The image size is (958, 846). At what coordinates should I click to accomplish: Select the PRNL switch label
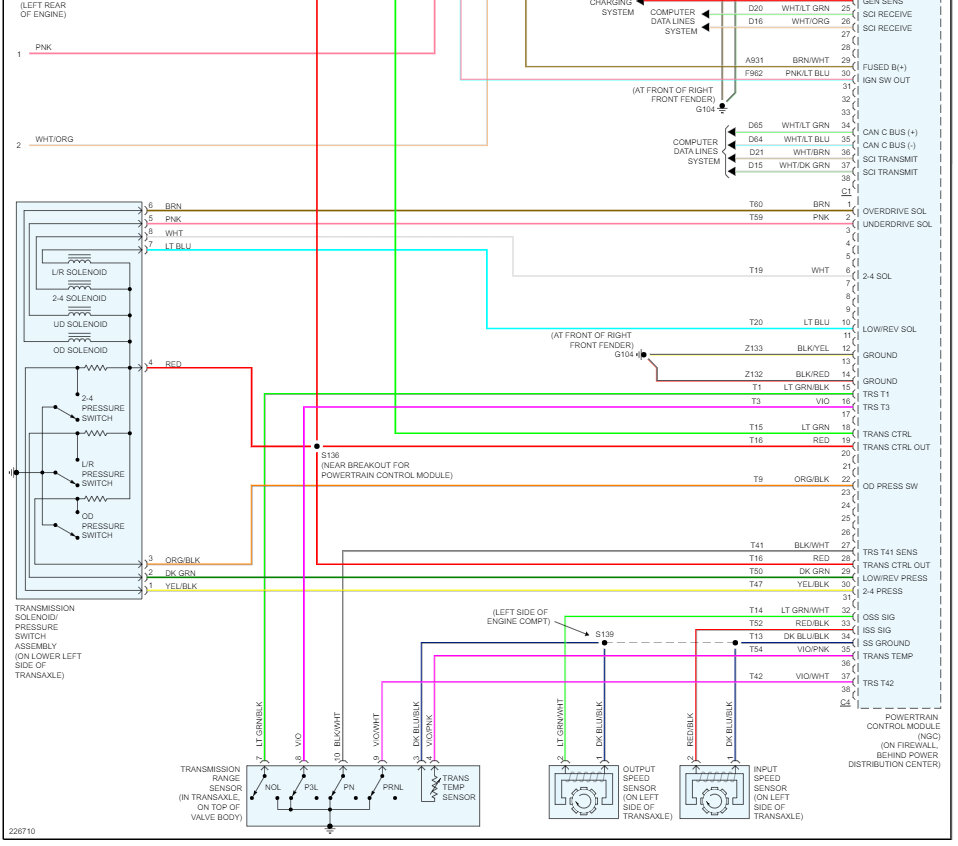tap(393, 787)
